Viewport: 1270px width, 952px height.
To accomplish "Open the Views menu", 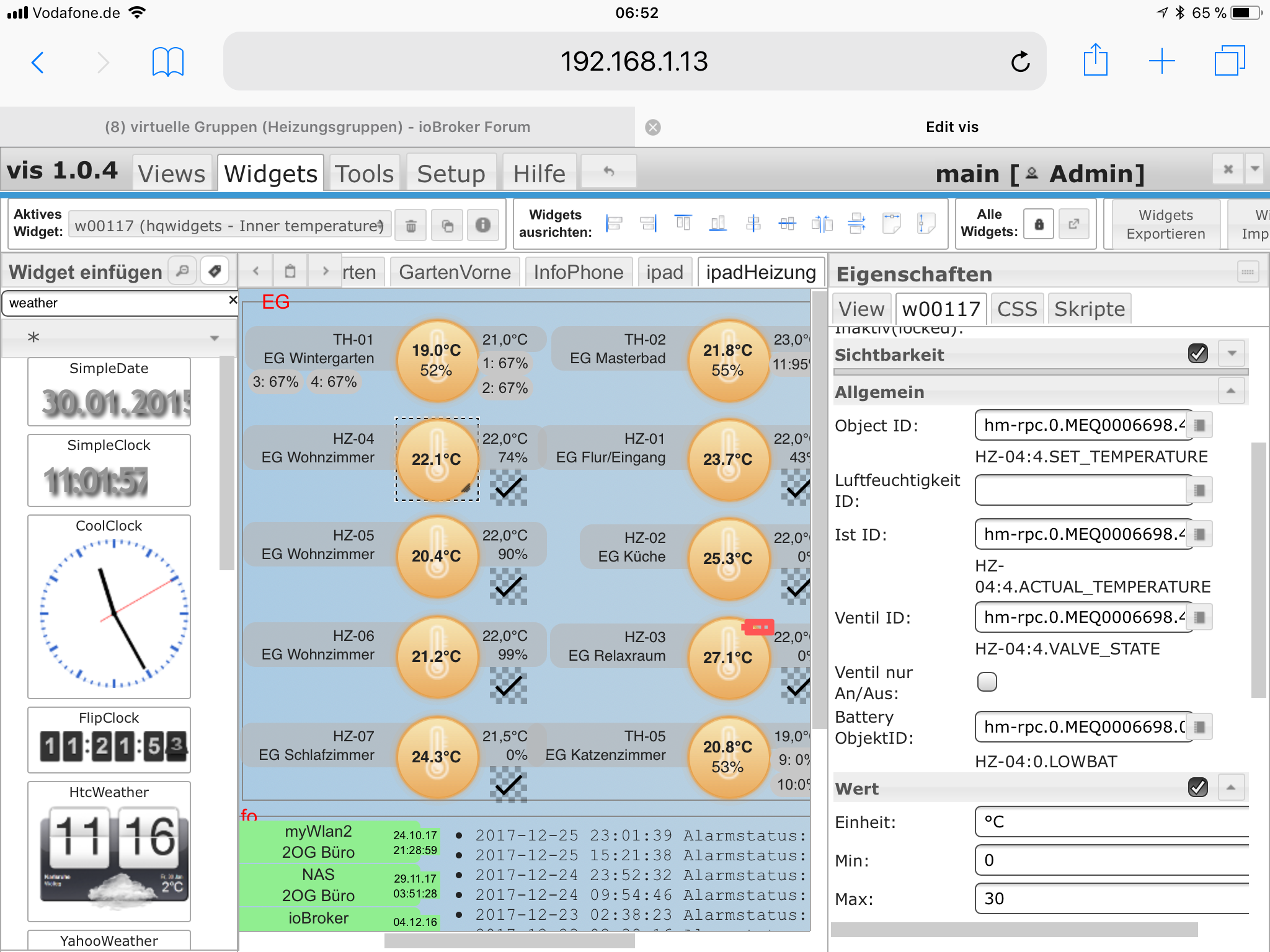I will click(x=171, y=173).
